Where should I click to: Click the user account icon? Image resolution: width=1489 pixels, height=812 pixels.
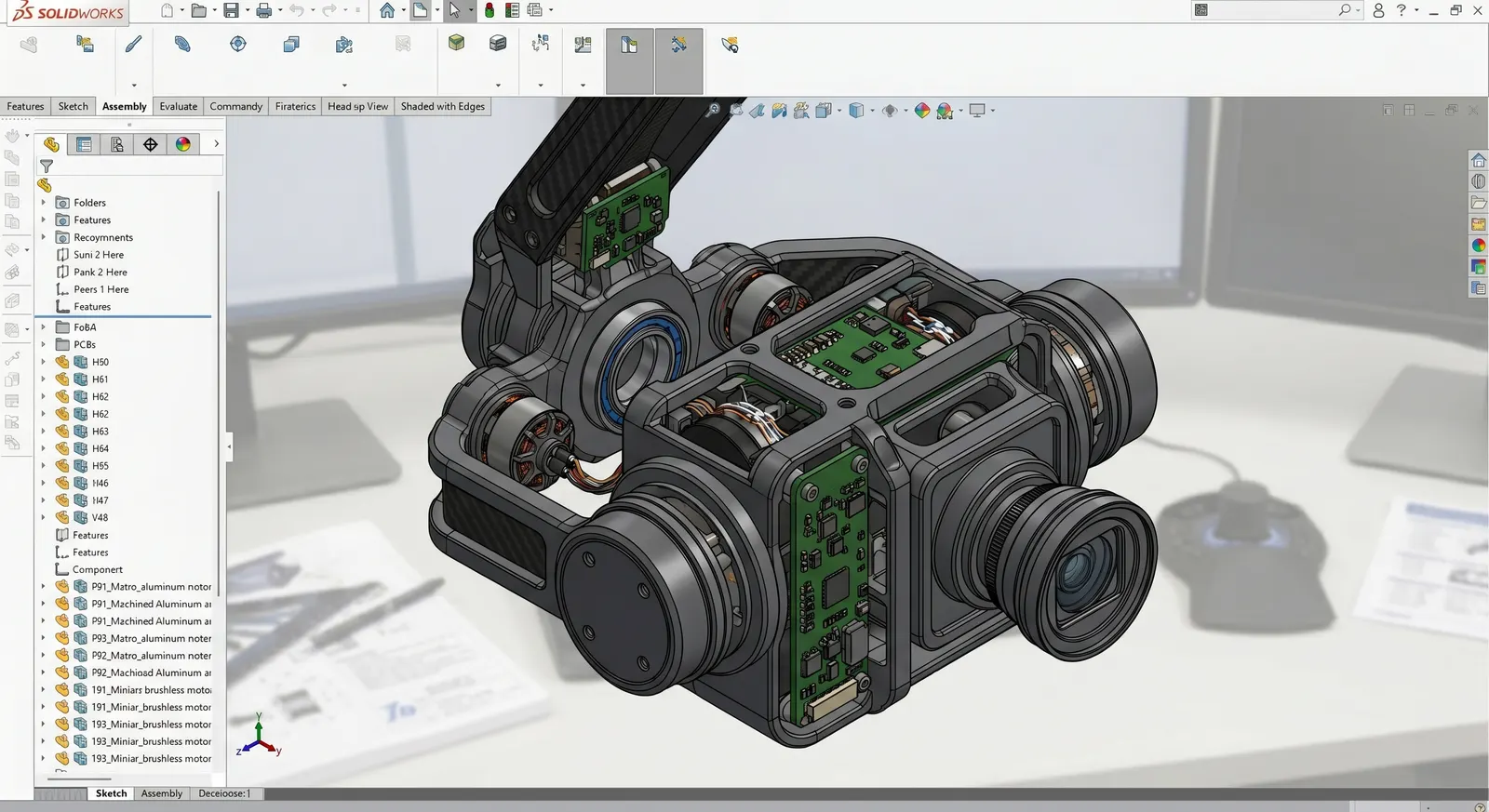(x=1378, y=10)
